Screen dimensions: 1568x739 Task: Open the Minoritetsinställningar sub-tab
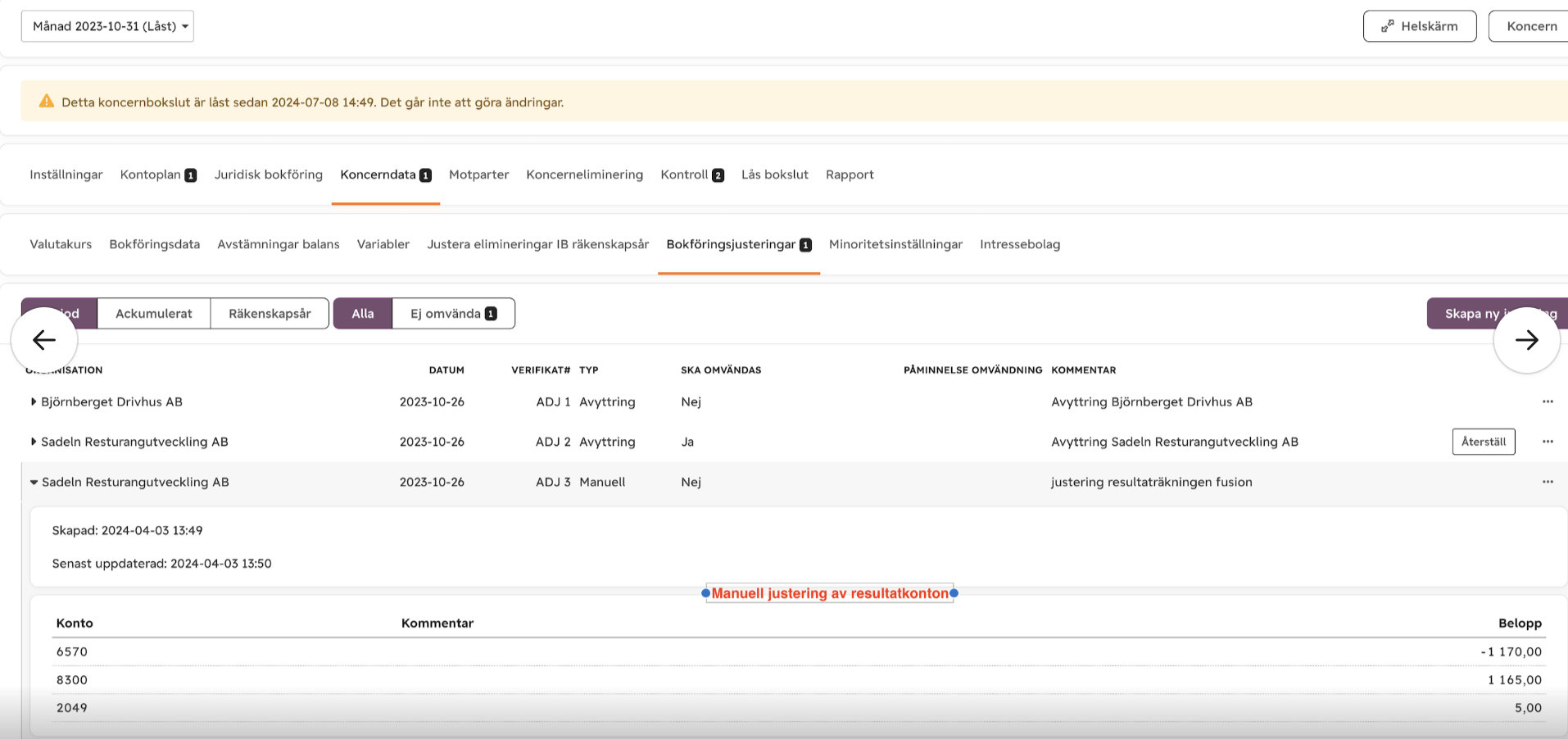click(895, 244)
